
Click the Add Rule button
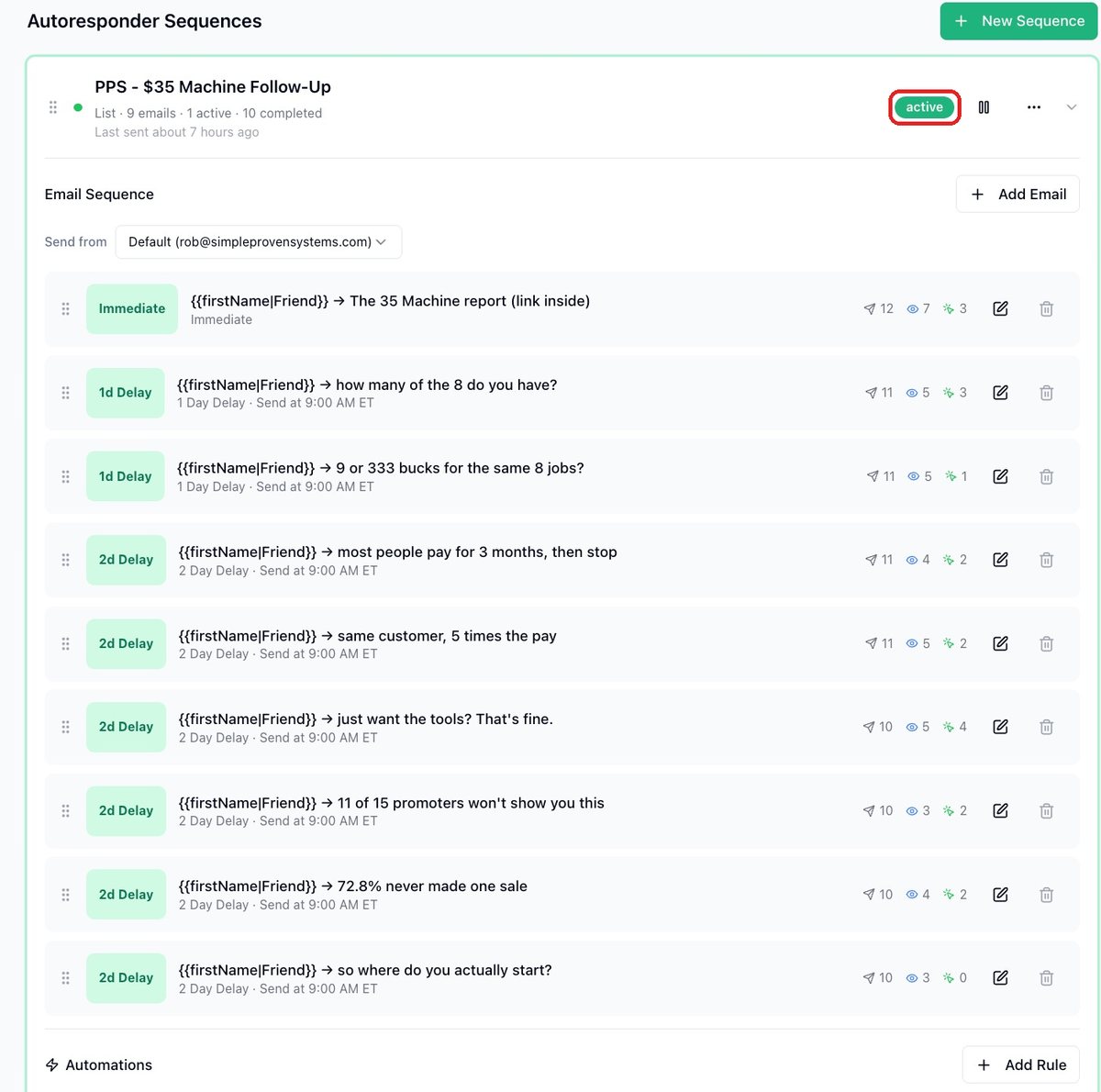(x=1020, y=1064)
